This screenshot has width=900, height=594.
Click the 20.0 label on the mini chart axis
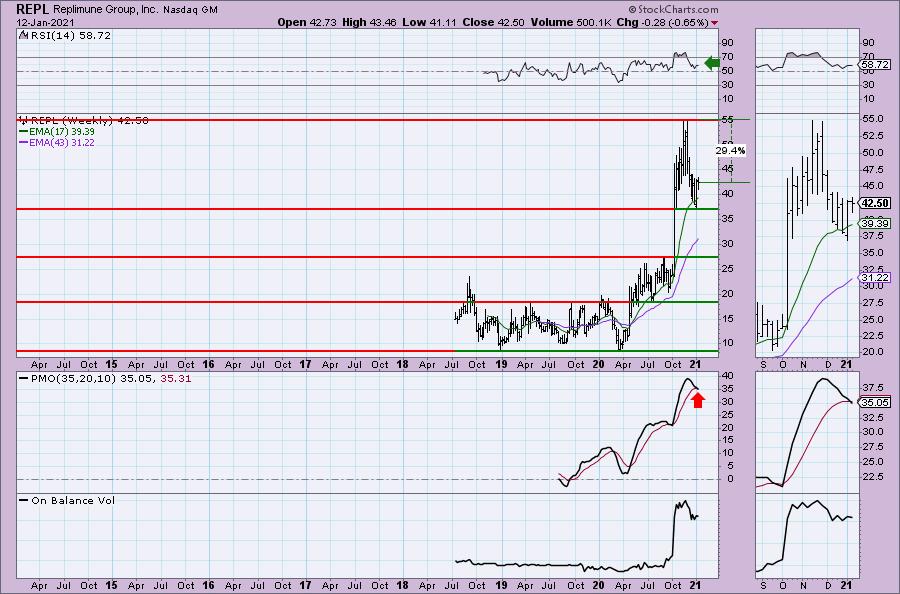tap(872, 352)
